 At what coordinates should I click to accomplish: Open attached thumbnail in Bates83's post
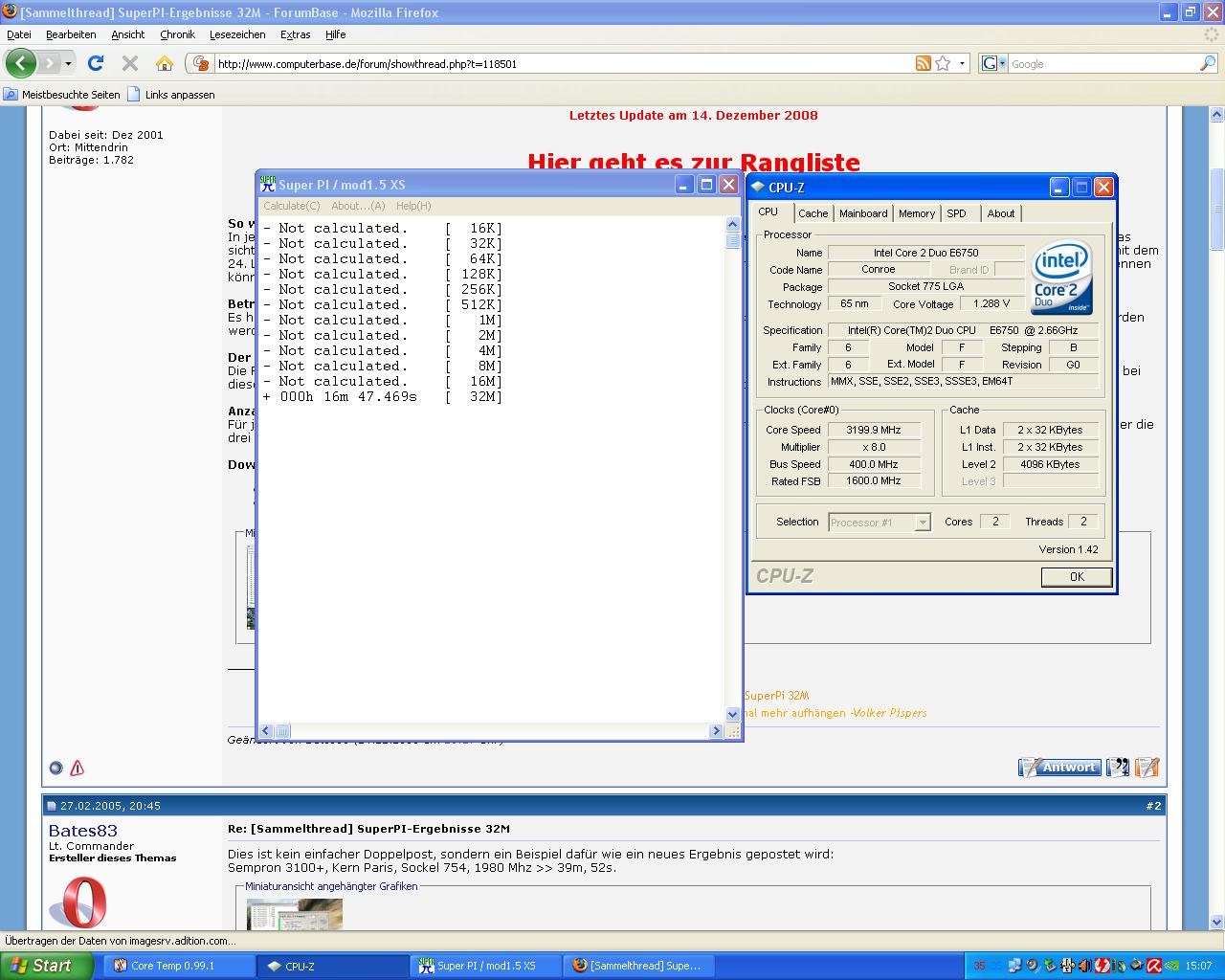tap(294, 914)
